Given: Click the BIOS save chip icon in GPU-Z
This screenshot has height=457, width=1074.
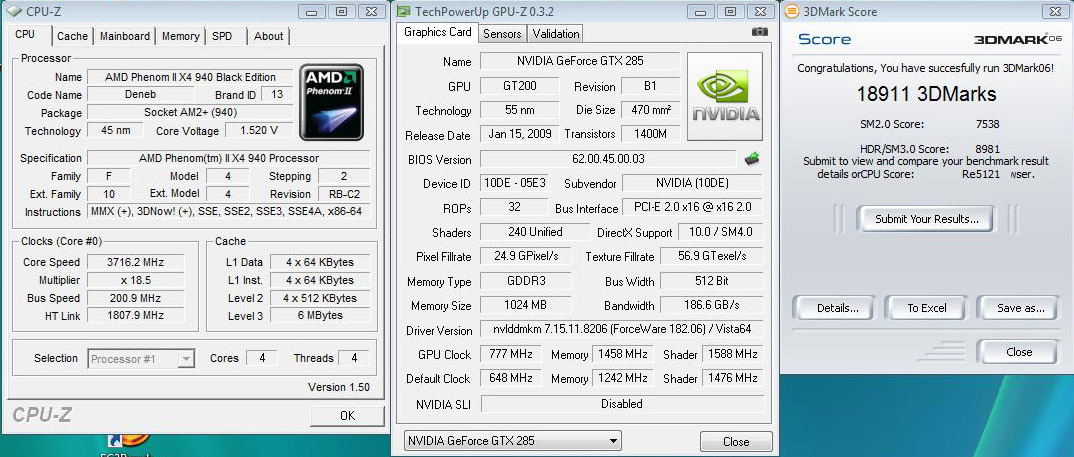Looking at the screenshot, I should coord(751,159).
